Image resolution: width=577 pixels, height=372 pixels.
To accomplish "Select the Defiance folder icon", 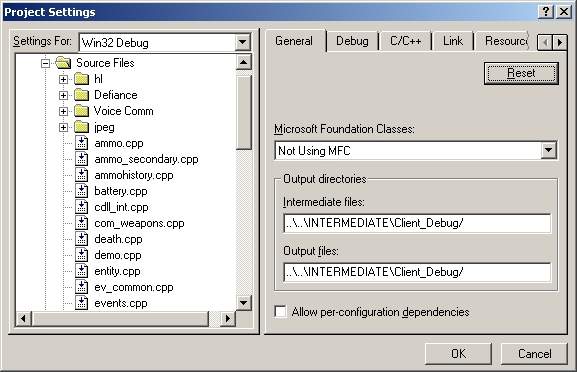I will tap(81, 95).
